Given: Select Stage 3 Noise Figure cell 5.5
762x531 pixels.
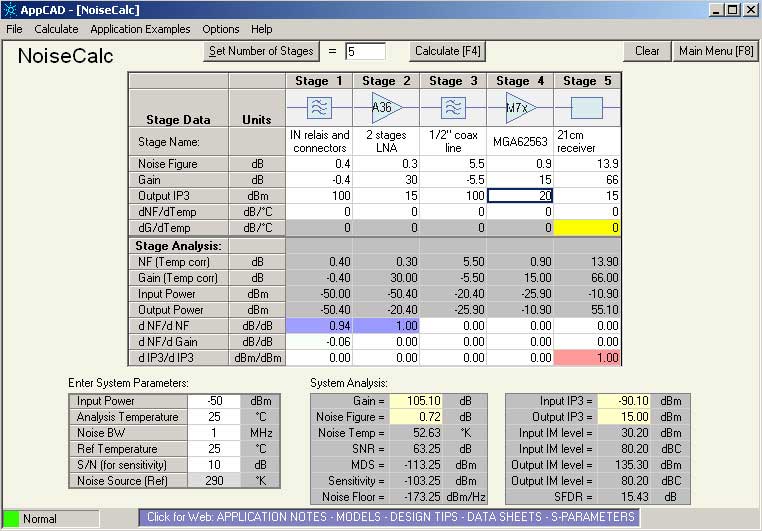Looking at the screenshot, I should pyautogui.click(x=453, y=164).
